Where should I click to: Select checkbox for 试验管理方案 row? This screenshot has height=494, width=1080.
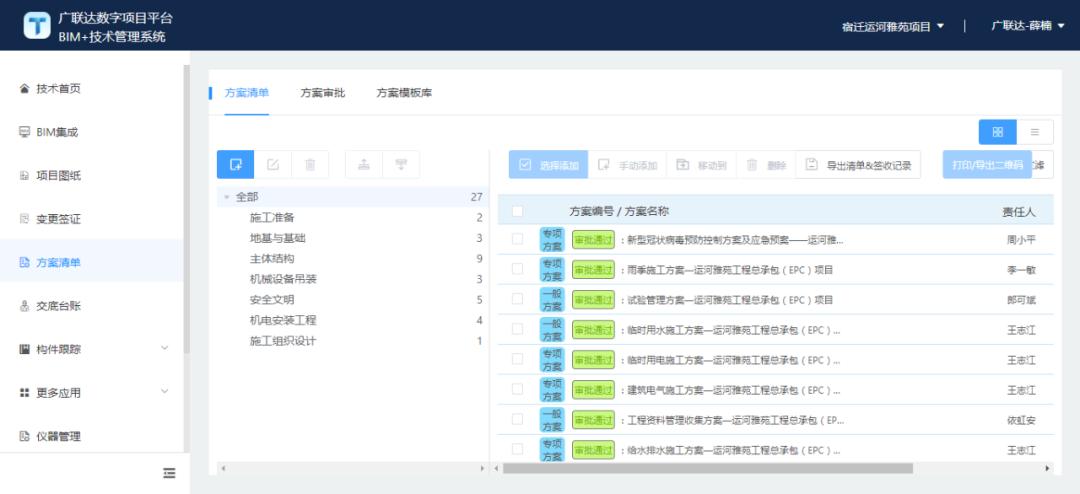(517, 299)
